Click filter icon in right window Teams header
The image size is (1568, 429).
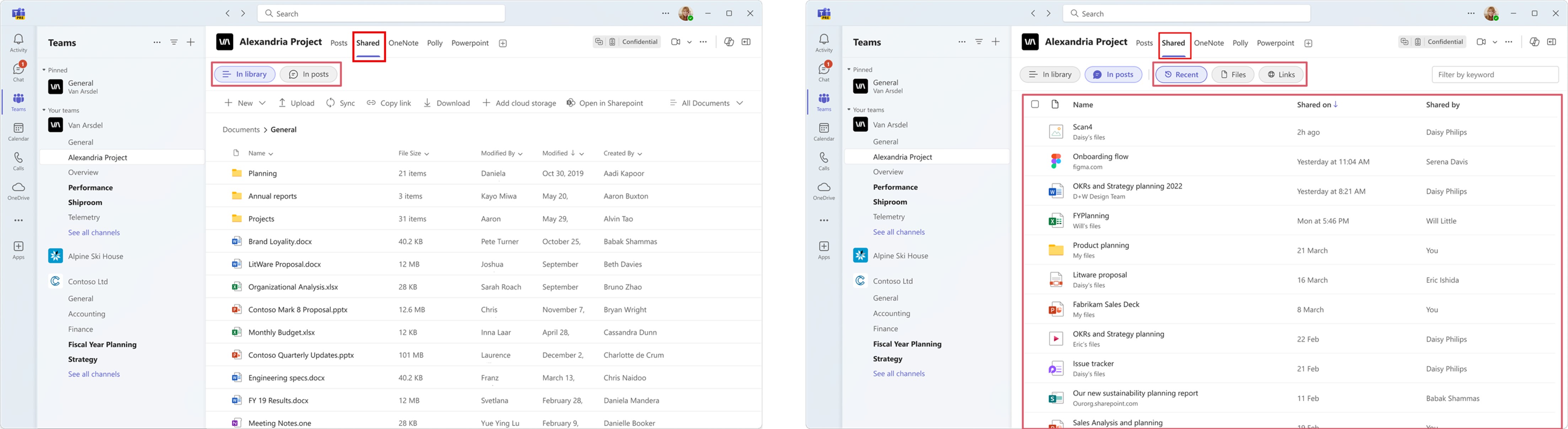[x=979, y=42]
